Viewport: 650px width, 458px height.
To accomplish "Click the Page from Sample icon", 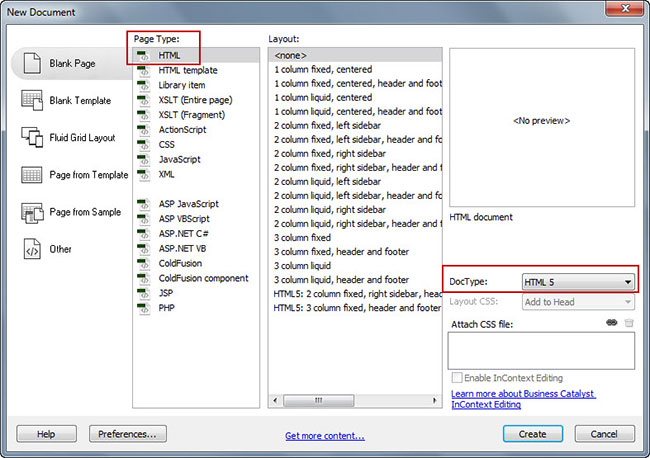I will [32, 212].
